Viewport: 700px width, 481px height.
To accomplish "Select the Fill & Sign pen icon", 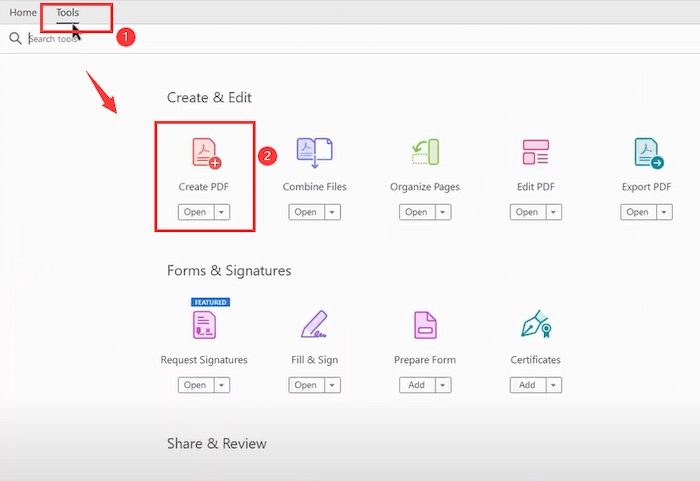I will (x=315, y=325).
